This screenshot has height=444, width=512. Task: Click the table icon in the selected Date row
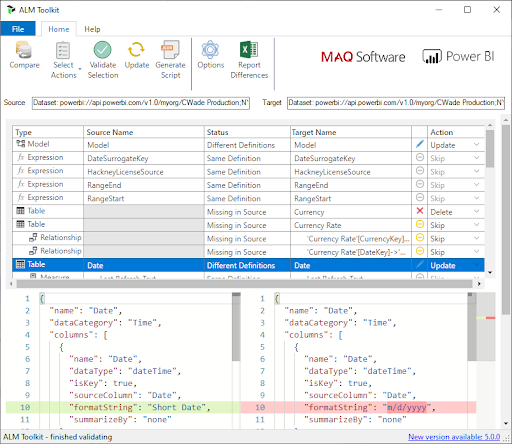20,264
